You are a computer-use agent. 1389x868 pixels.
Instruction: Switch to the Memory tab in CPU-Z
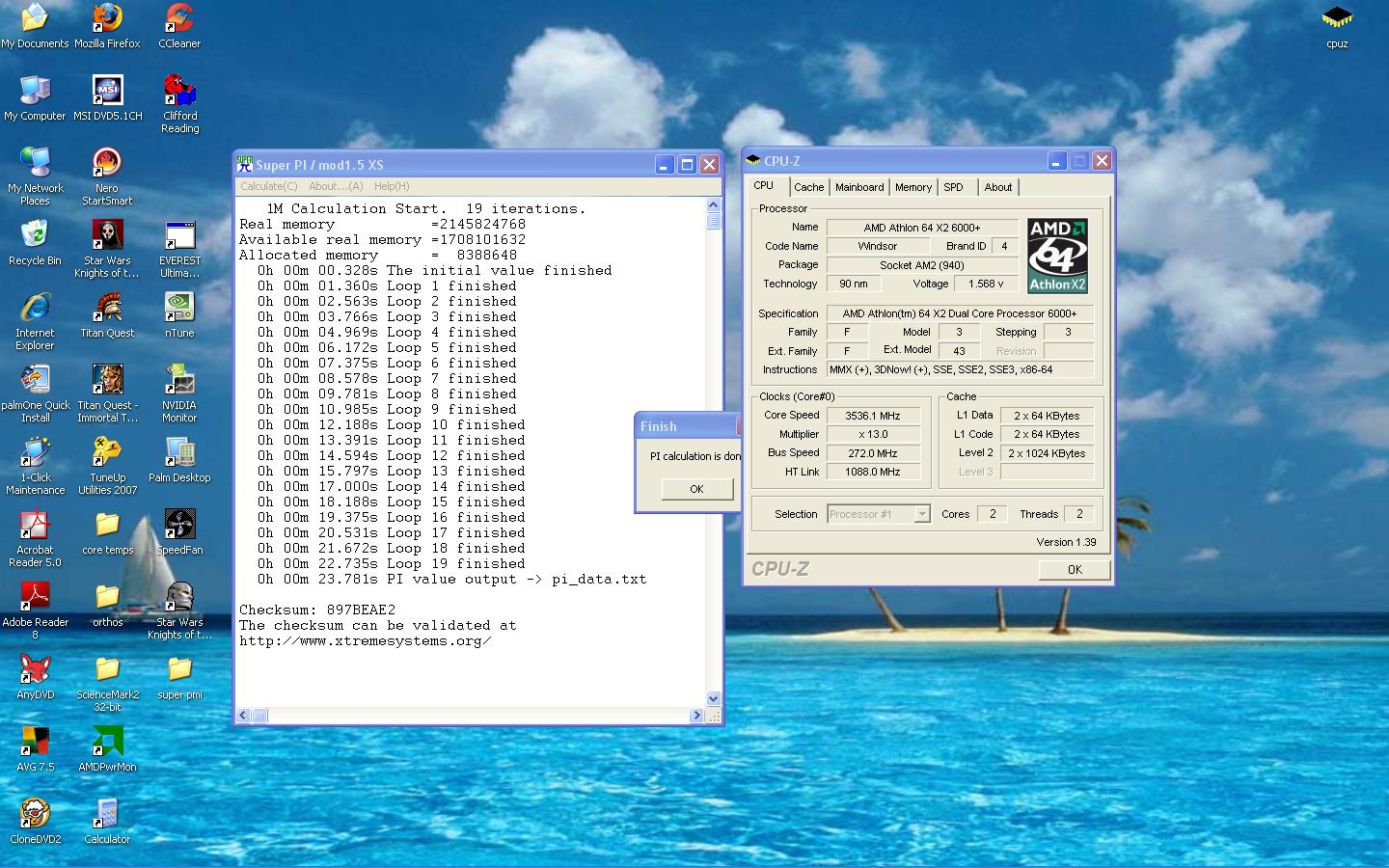(912, 187)
